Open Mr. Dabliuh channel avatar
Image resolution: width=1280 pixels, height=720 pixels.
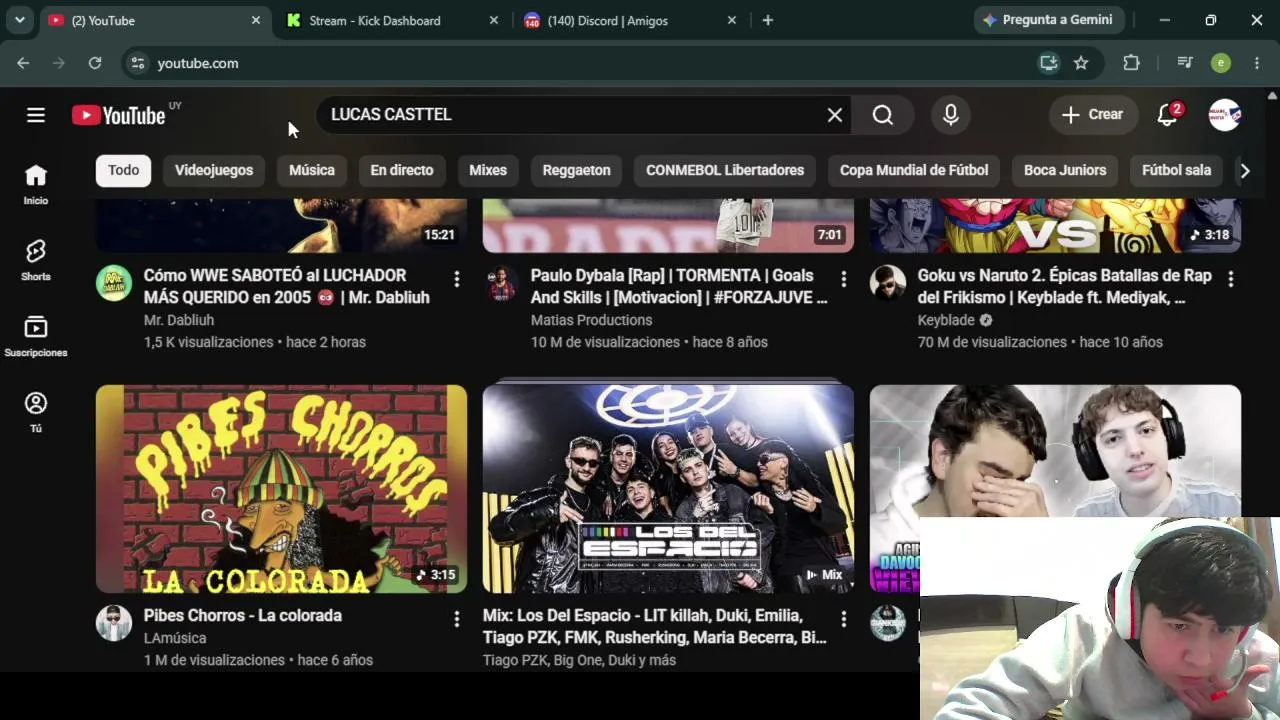pyautogui.click(x=114, y=283)
